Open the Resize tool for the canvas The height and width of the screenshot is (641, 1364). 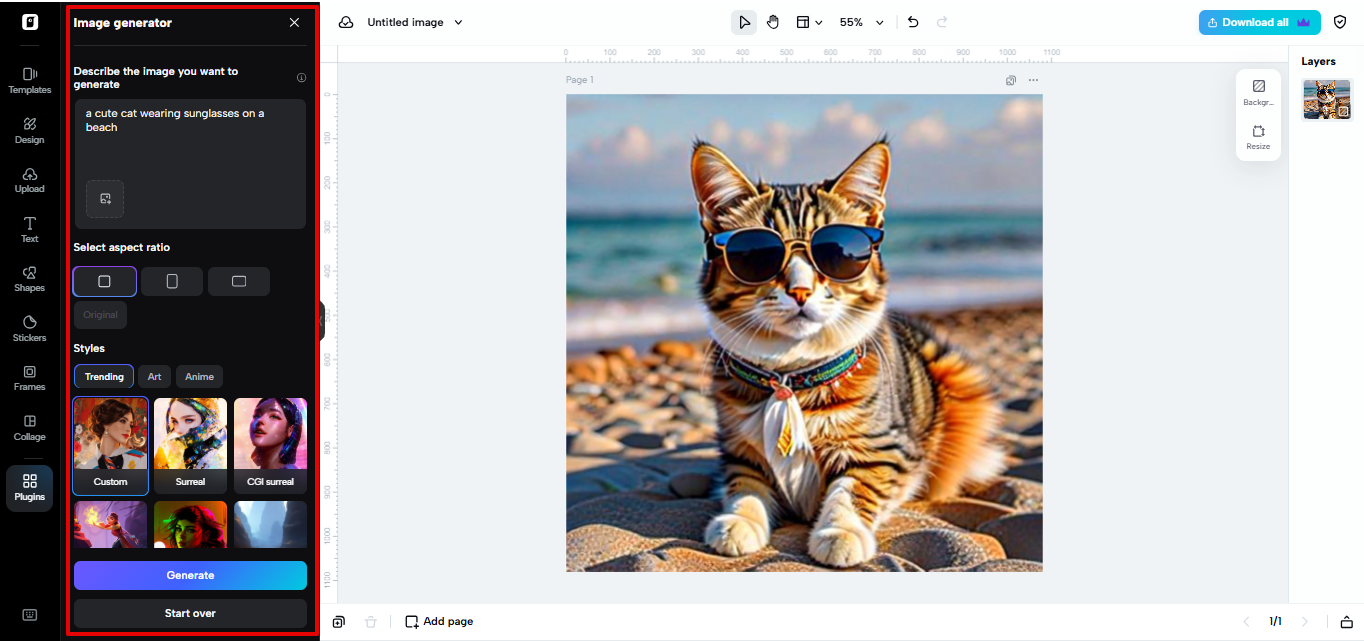[1258, 138]
